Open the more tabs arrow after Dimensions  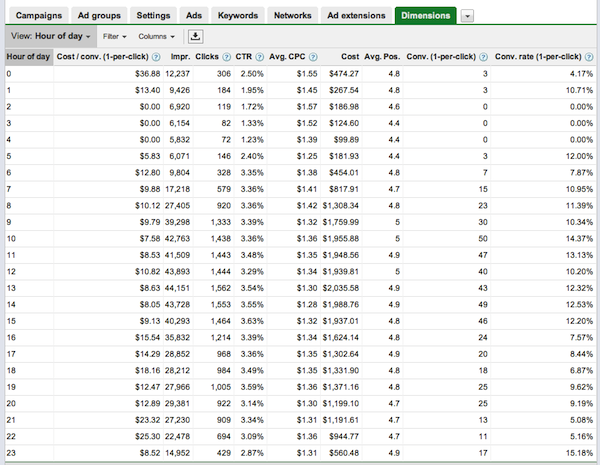467,16
